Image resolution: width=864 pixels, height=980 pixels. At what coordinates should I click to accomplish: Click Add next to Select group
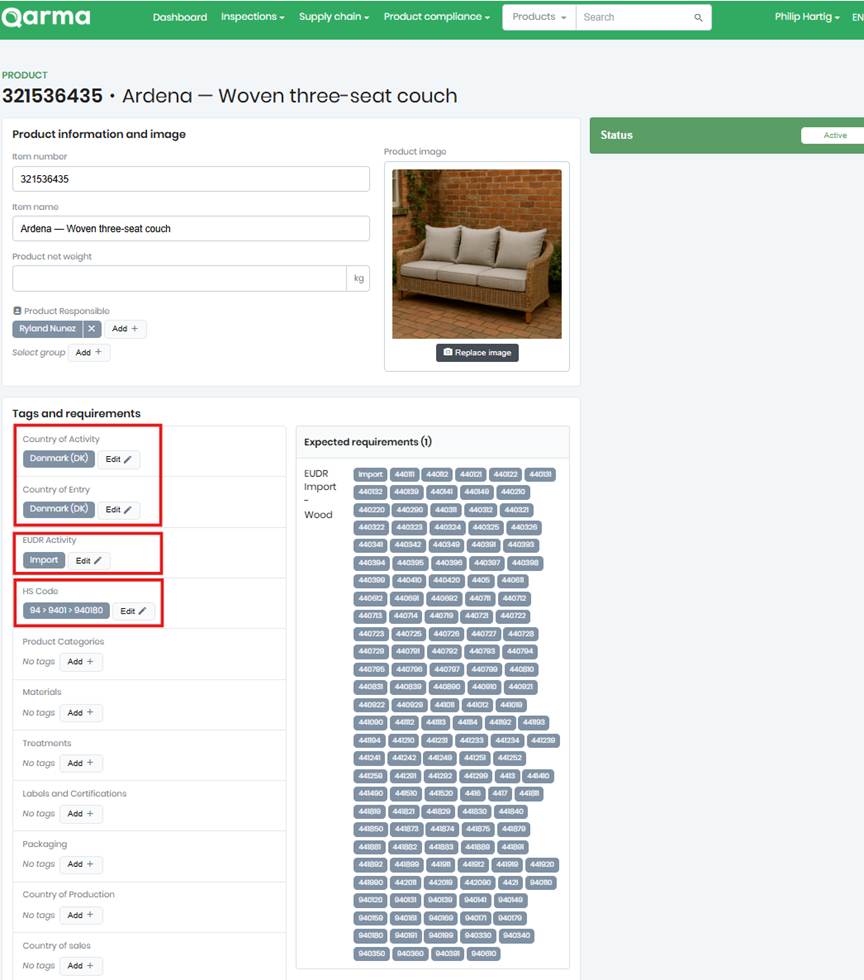click(x=89, y=351)
